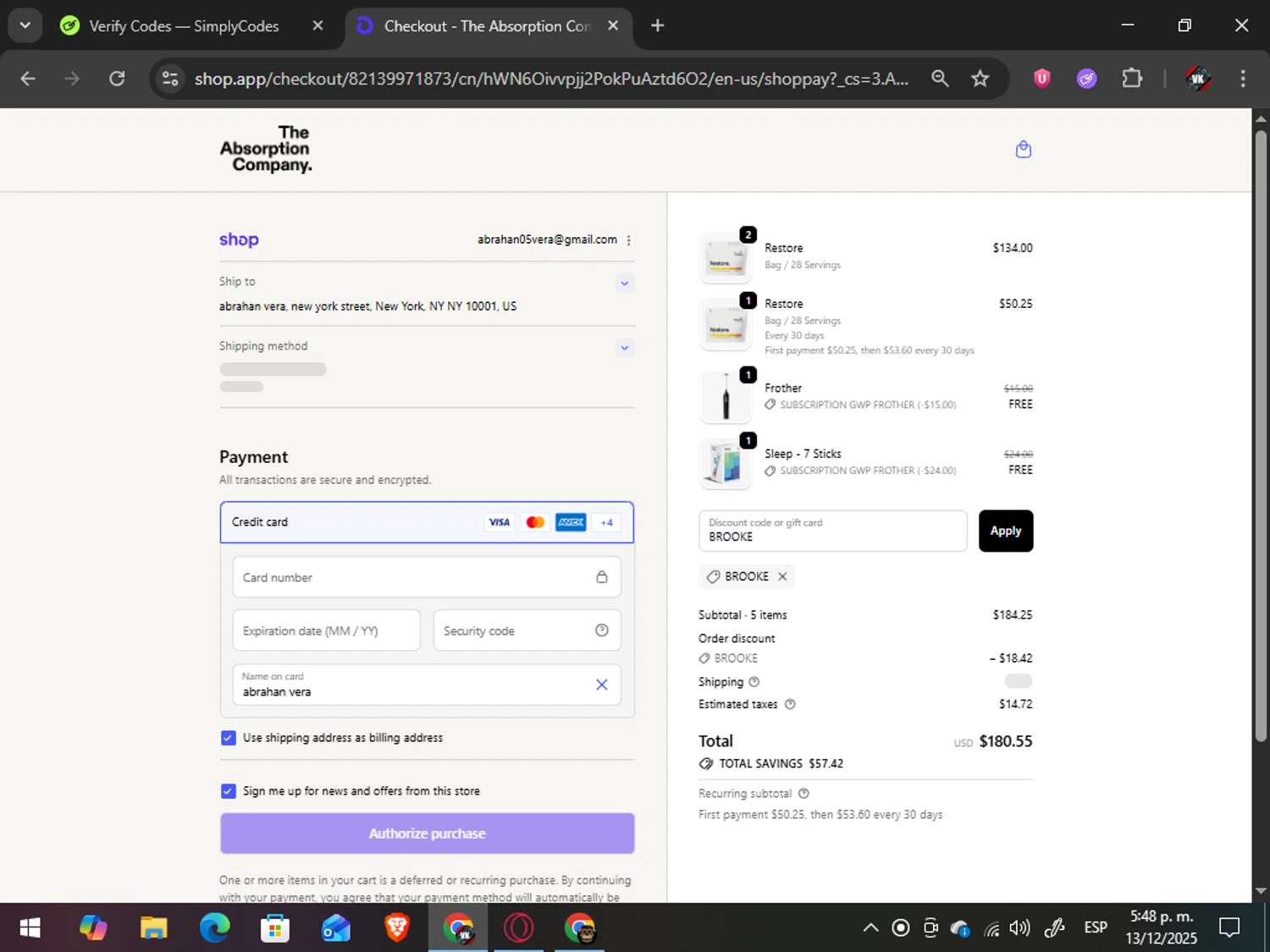
Task: Focus the Card number field
Action: (427, 577)
